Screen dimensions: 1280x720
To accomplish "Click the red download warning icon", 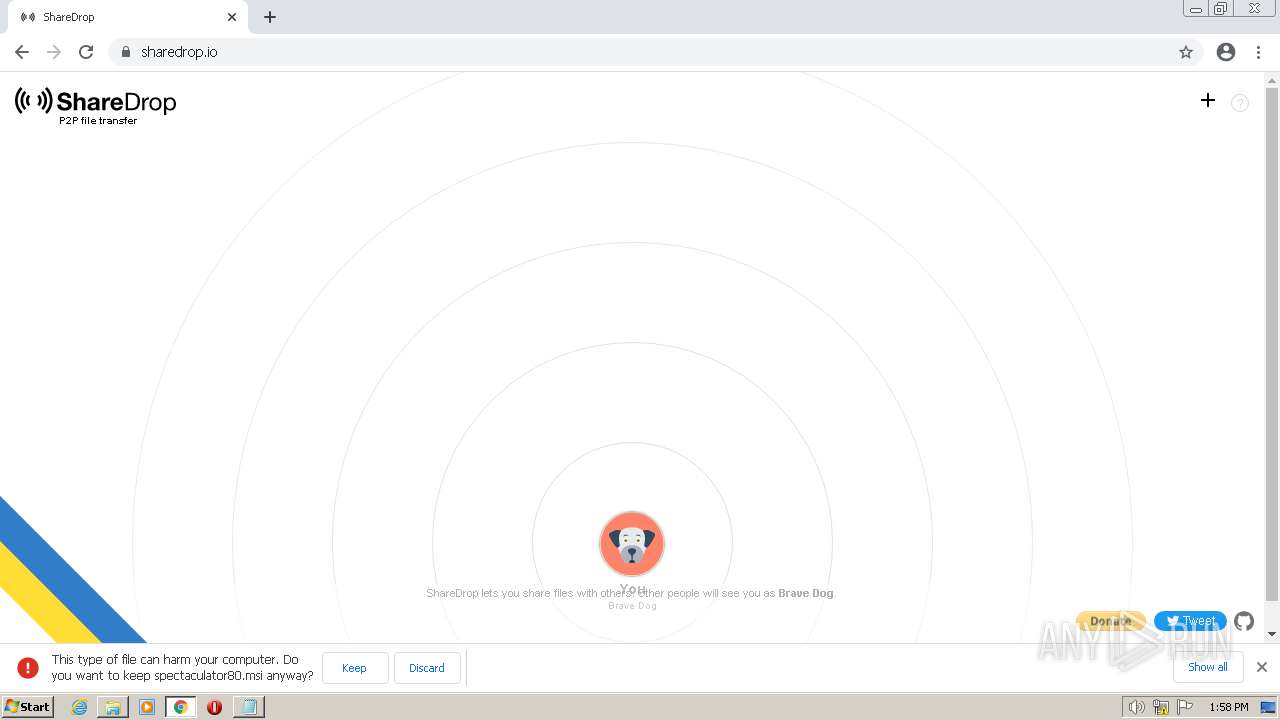I will coord(28,668).
